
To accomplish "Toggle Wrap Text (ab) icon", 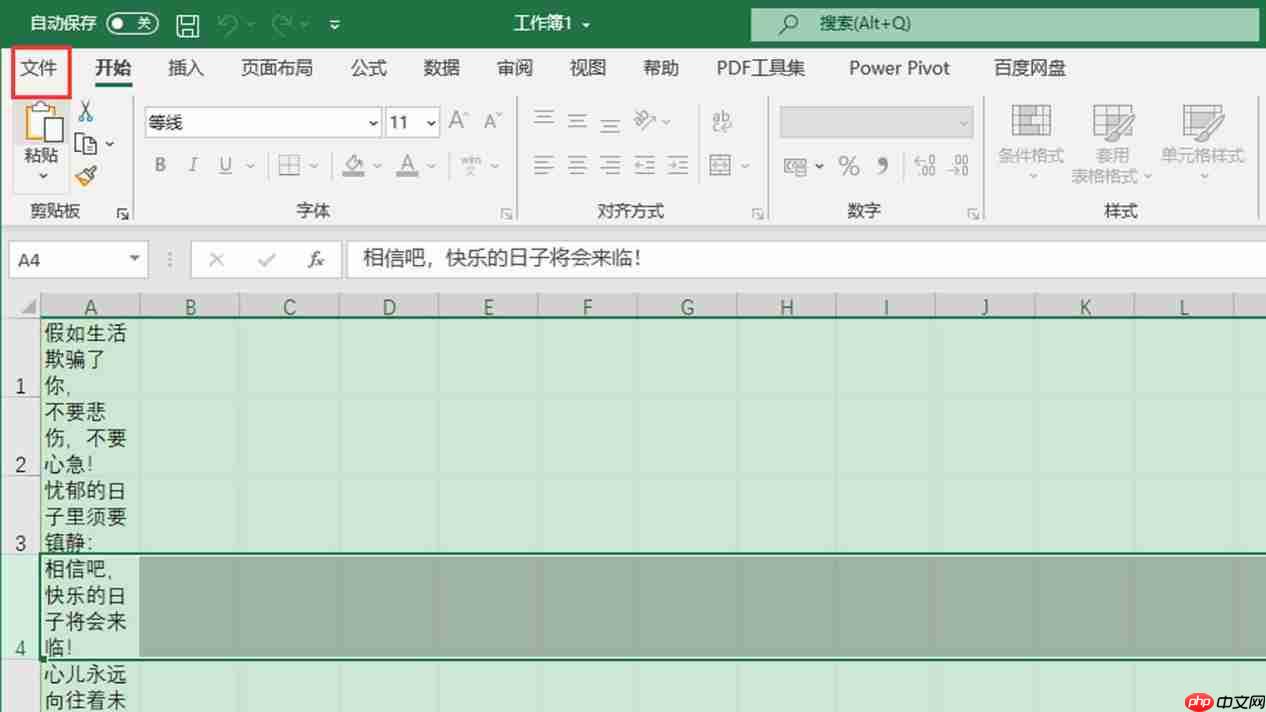I will click(x=721, y=121).
